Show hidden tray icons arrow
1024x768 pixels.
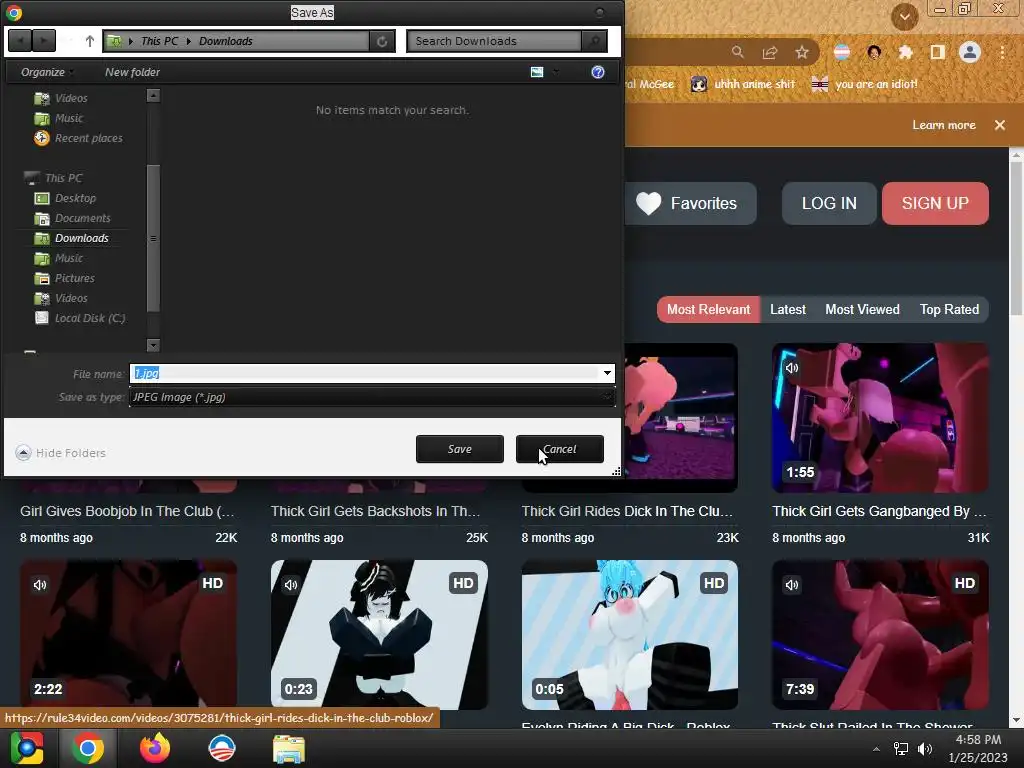876,749
